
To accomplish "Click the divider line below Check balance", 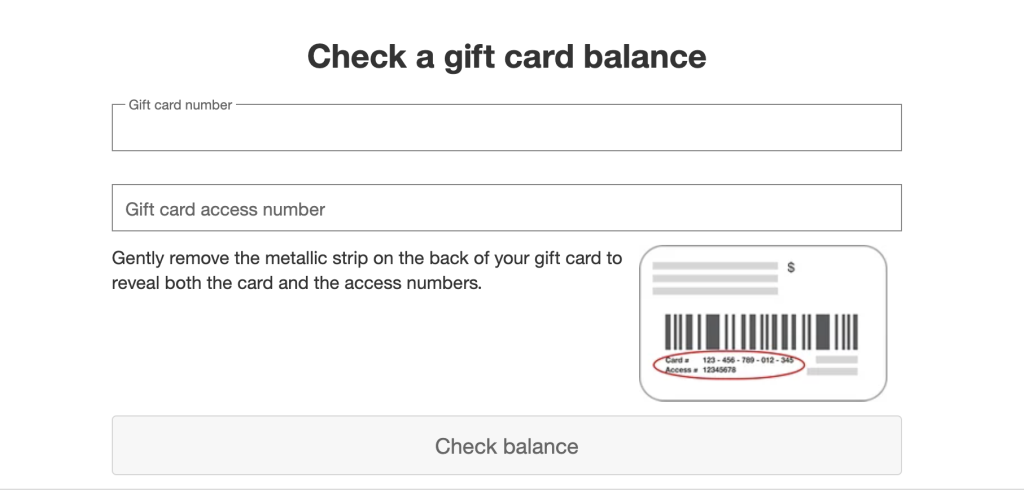I will (x=512, y=489).
